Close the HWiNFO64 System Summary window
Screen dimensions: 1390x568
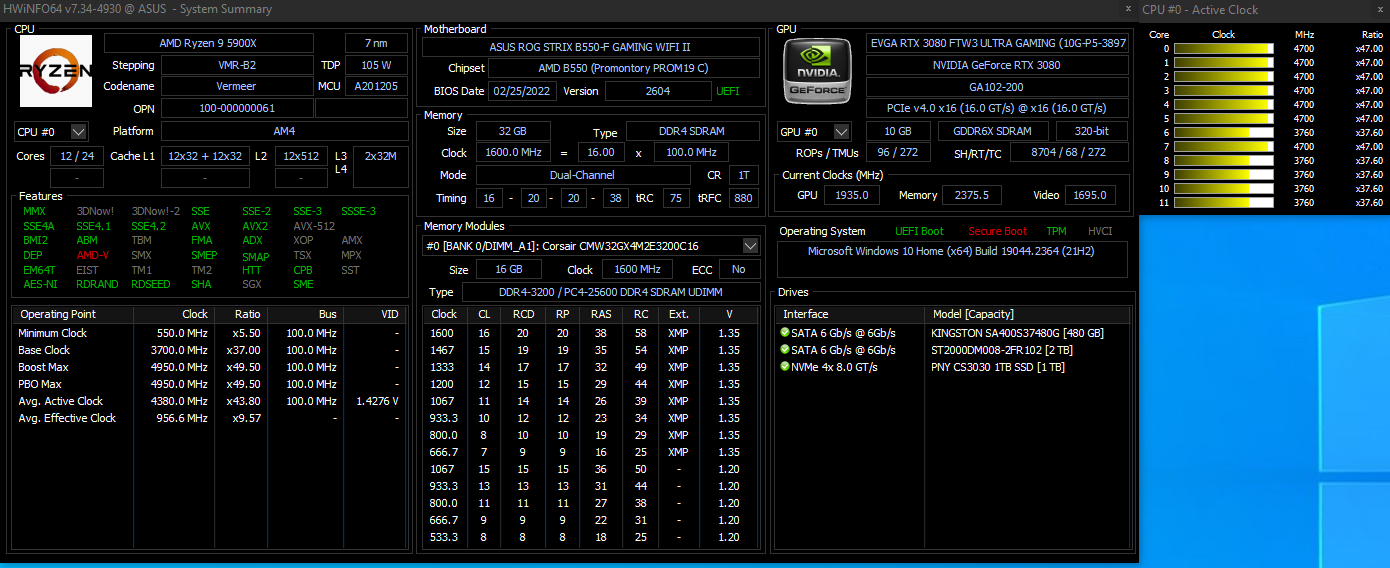pyautogui.click(x=1126, y=9)
